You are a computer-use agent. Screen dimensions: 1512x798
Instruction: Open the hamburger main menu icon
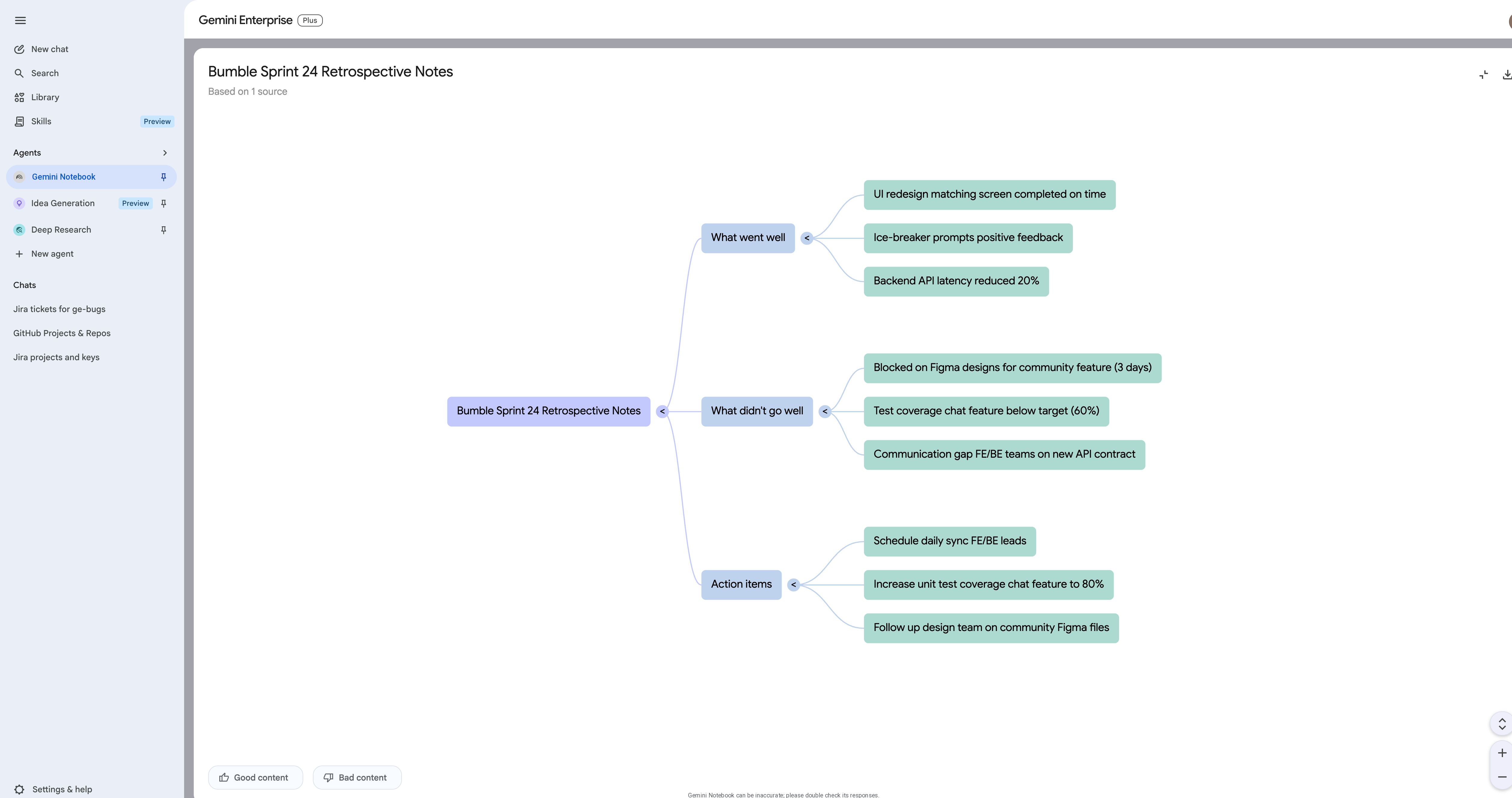pos(20,20)
